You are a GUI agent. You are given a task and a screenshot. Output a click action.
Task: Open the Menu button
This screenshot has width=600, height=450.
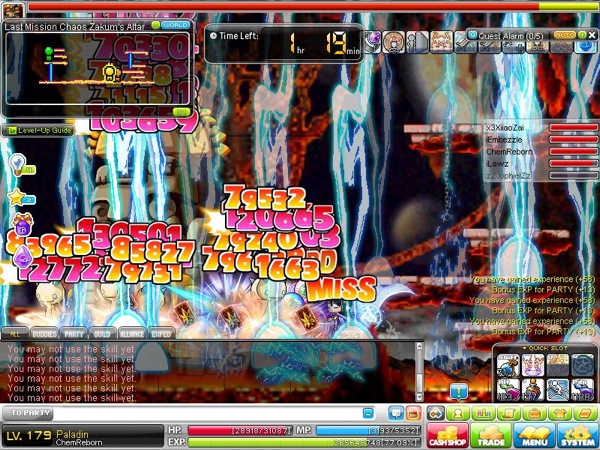pos(534,435)
